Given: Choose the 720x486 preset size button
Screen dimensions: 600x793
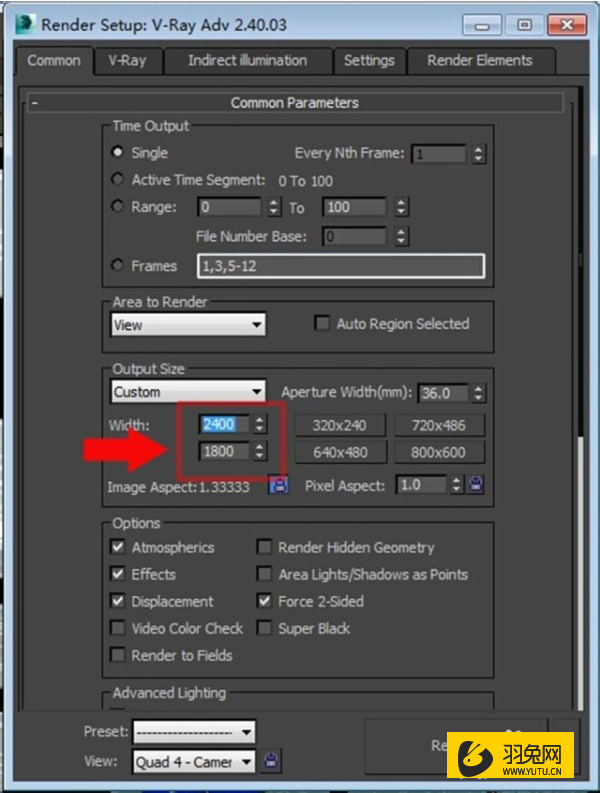Looking at the screenshot, I should [439, 425].
